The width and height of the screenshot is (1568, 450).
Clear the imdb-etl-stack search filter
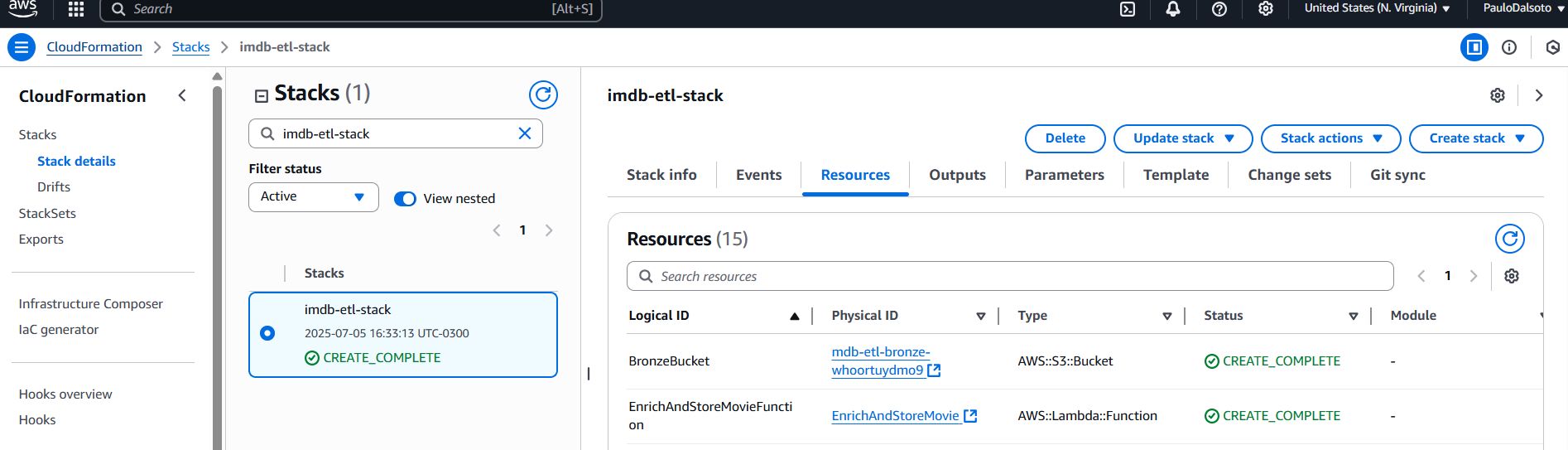click(x=525, y=133)
